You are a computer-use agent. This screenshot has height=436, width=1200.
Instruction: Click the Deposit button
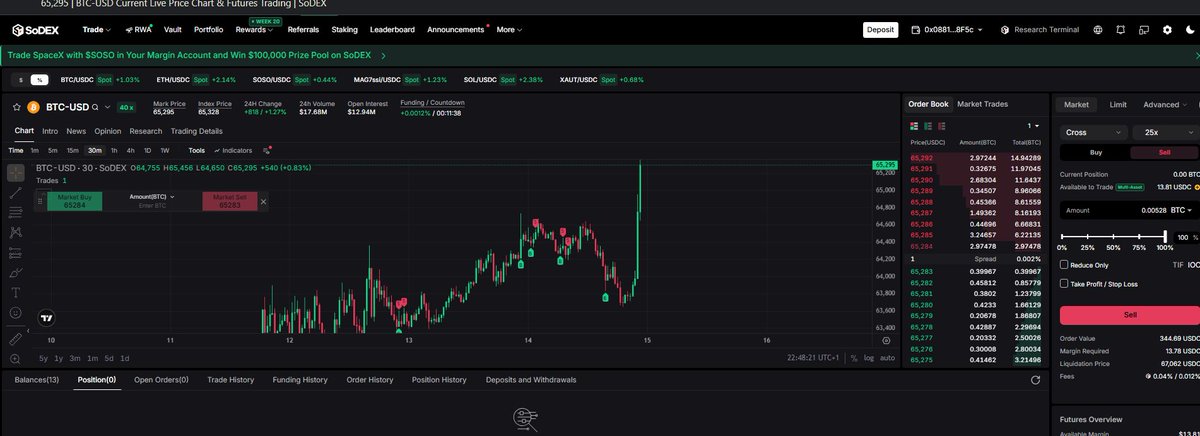pos(880,30)
